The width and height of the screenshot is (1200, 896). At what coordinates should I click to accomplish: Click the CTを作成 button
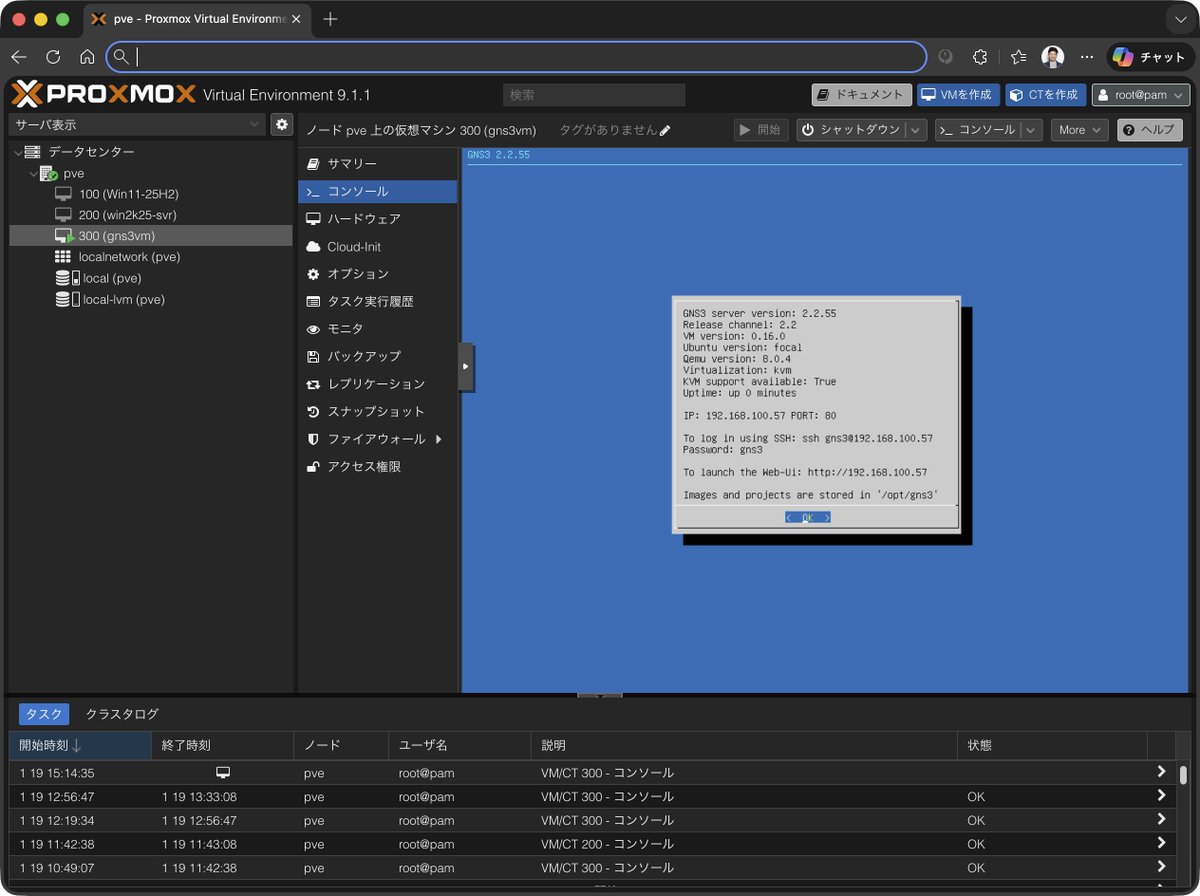point(1045,95)
